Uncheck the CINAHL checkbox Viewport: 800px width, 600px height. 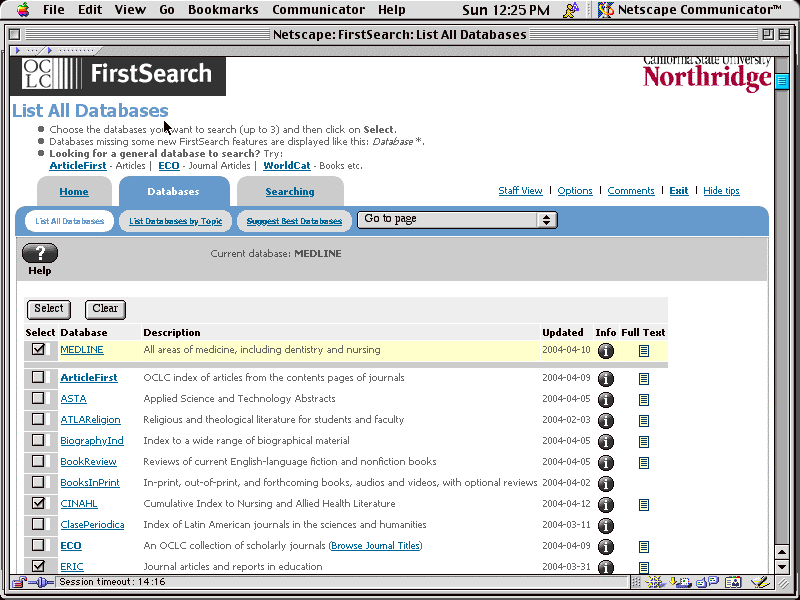tap(38, 503)
